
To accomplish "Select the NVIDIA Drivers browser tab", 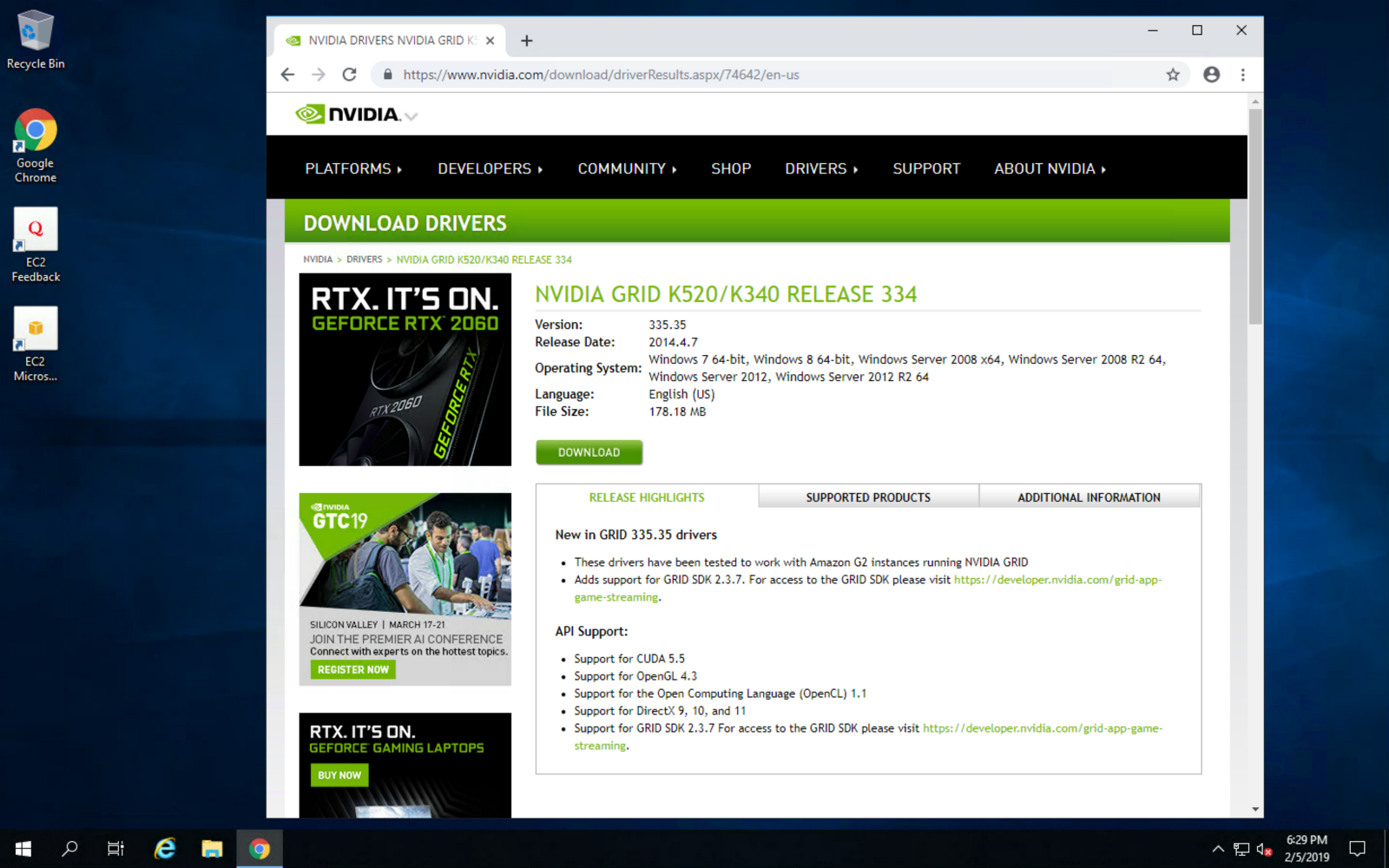I will (x=390, y=41).
